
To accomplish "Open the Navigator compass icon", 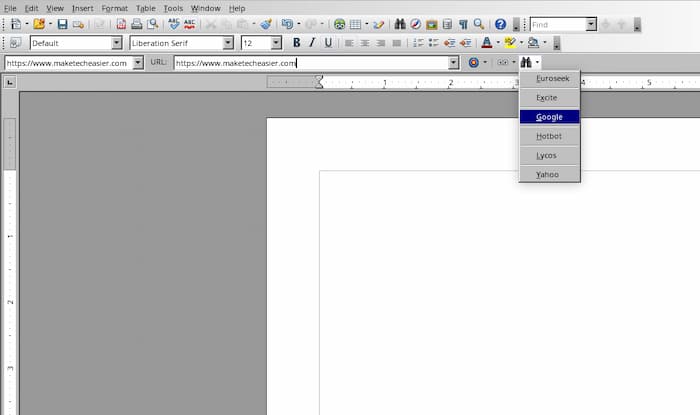I will click(x=415, y=24).
